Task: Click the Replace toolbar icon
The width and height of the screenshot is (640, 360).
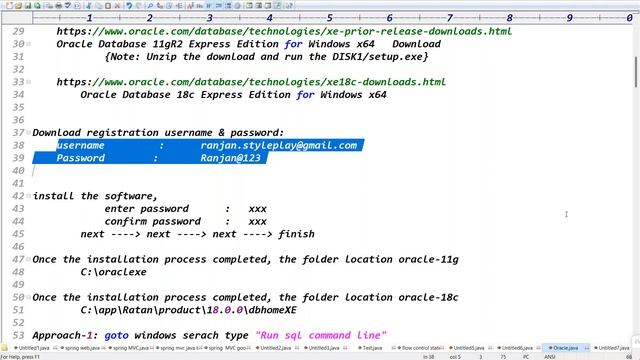Action: (160, 6)
